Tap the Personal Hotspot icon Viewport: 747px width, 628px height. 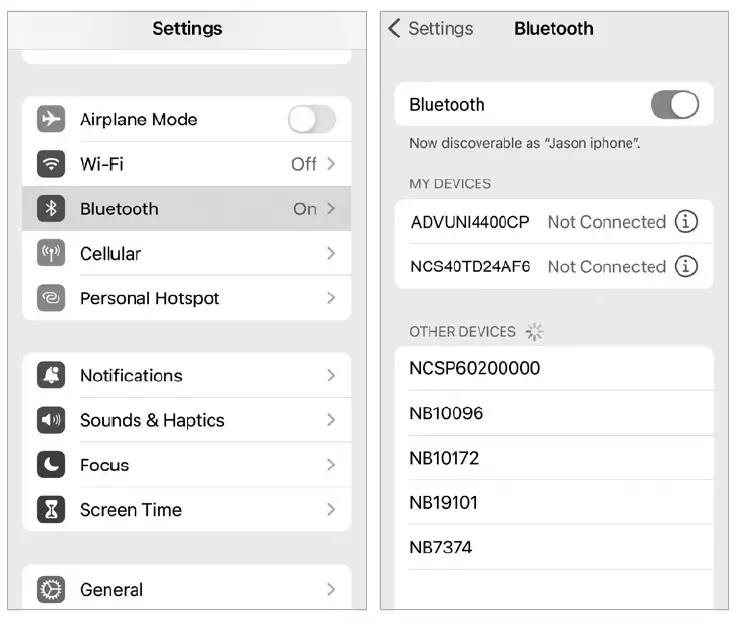point(51,298)
